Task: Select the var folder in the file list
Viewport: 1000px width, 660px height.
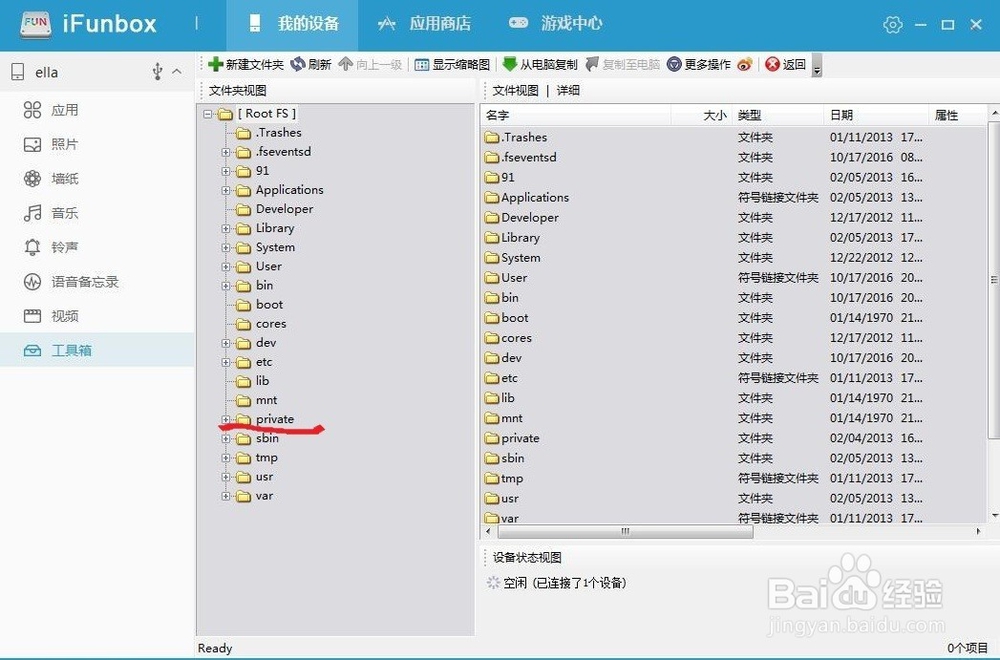Action: (x=508, y=518)
